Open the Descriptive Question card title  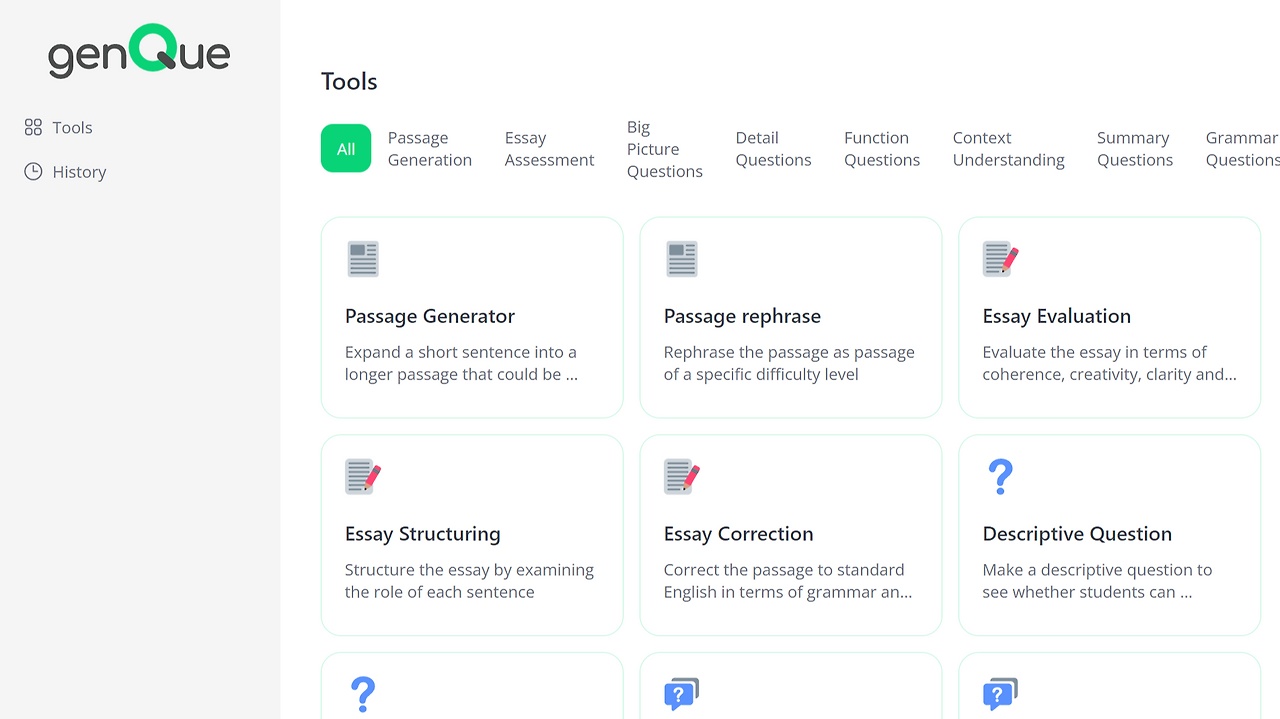[1077, 534]
